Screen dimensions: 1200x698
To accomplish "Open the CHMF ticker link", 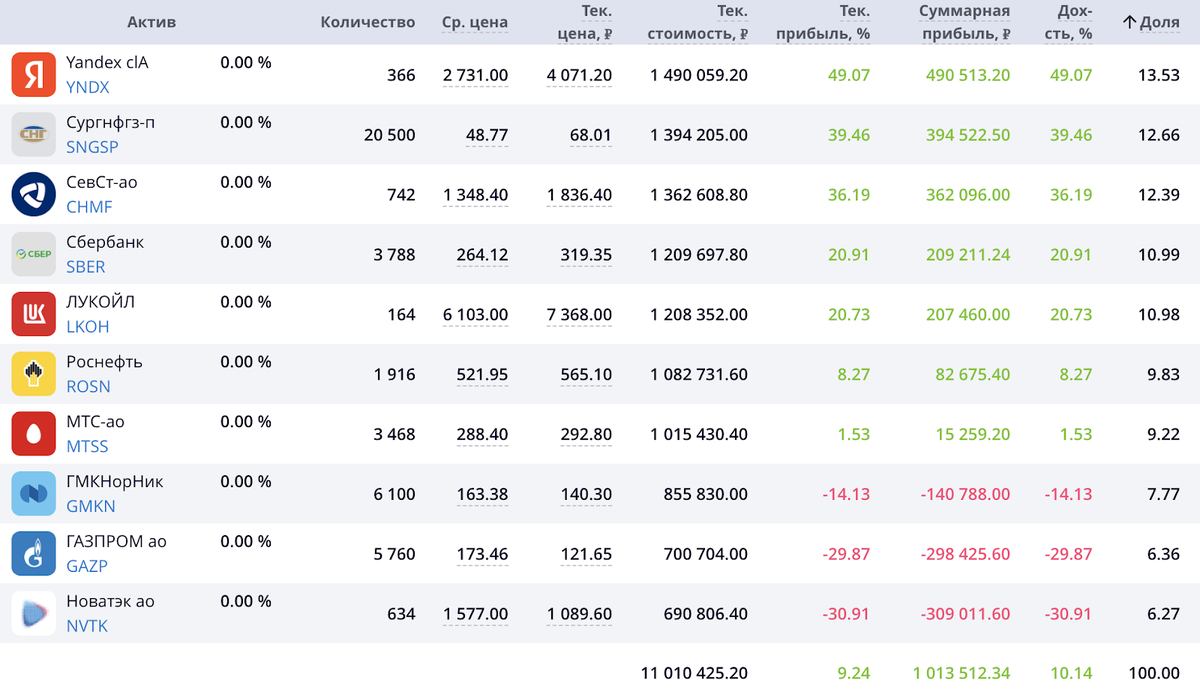I will (89, 207).
